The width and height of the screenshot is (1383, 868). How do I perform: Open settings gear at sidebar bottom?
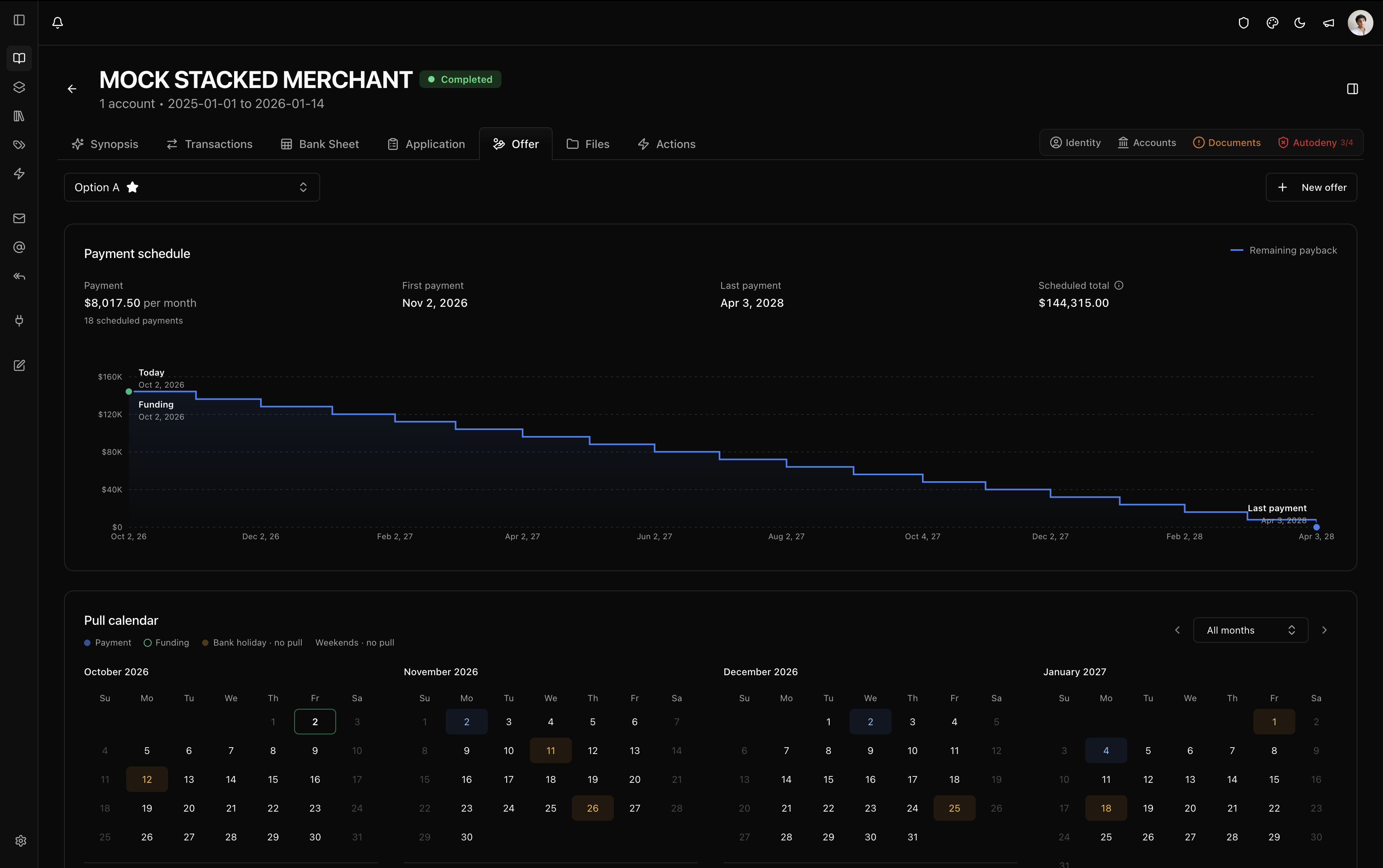click(x=21, y=841)
